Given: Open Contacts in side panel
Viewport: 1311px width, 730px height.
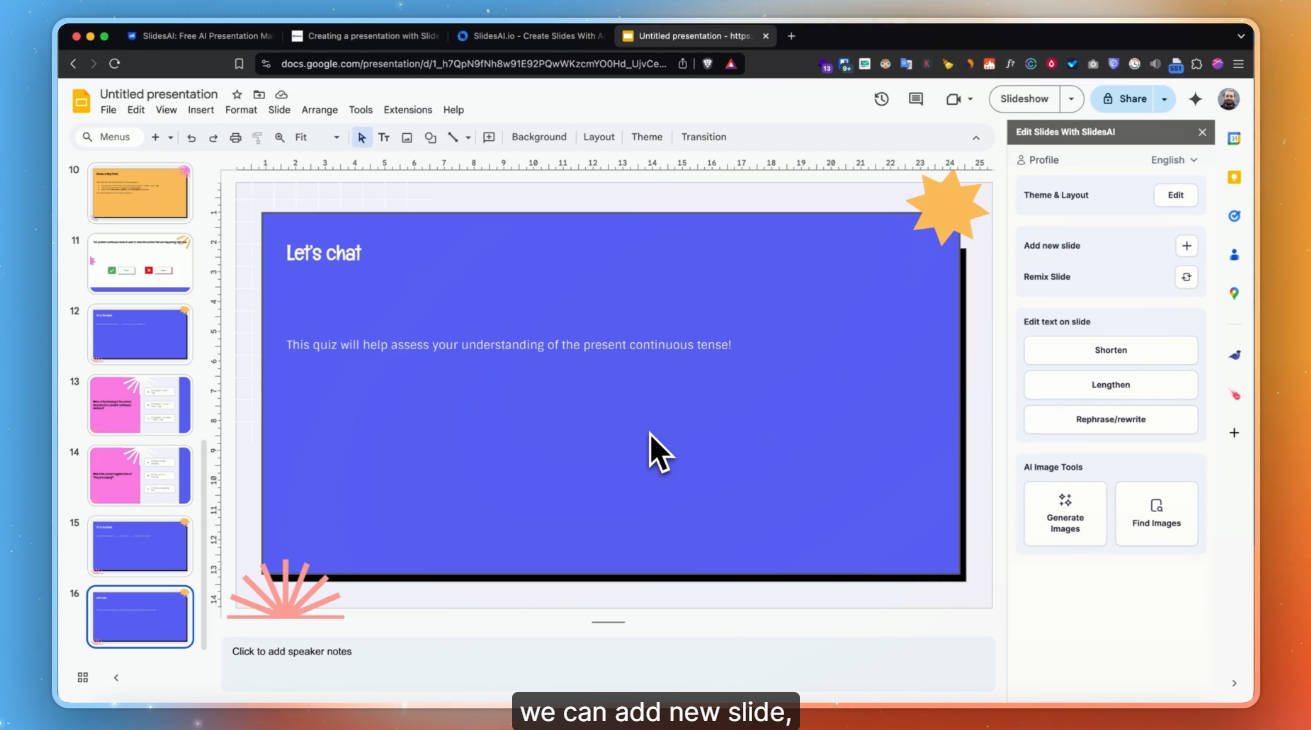Looking at the screenshot, I should coord(1234,254).
